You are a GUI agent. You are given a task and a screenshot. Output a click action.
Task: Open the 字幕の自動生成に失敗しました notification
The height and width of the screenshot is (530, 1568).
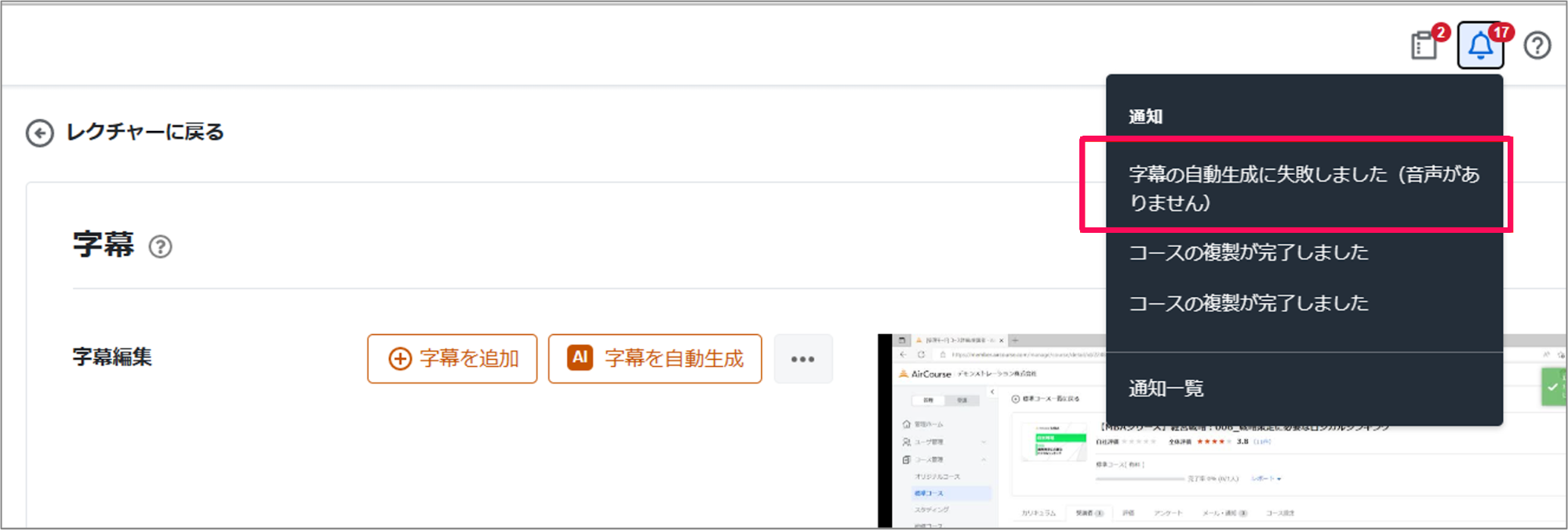pos(1304,188)
